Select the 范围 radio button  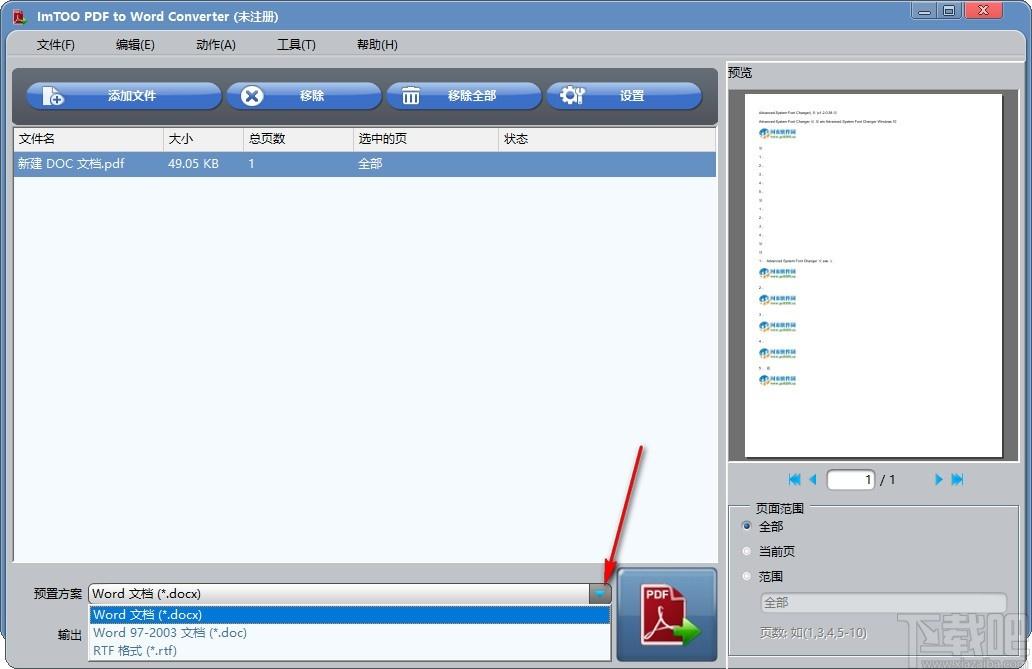tap(746, 576)
